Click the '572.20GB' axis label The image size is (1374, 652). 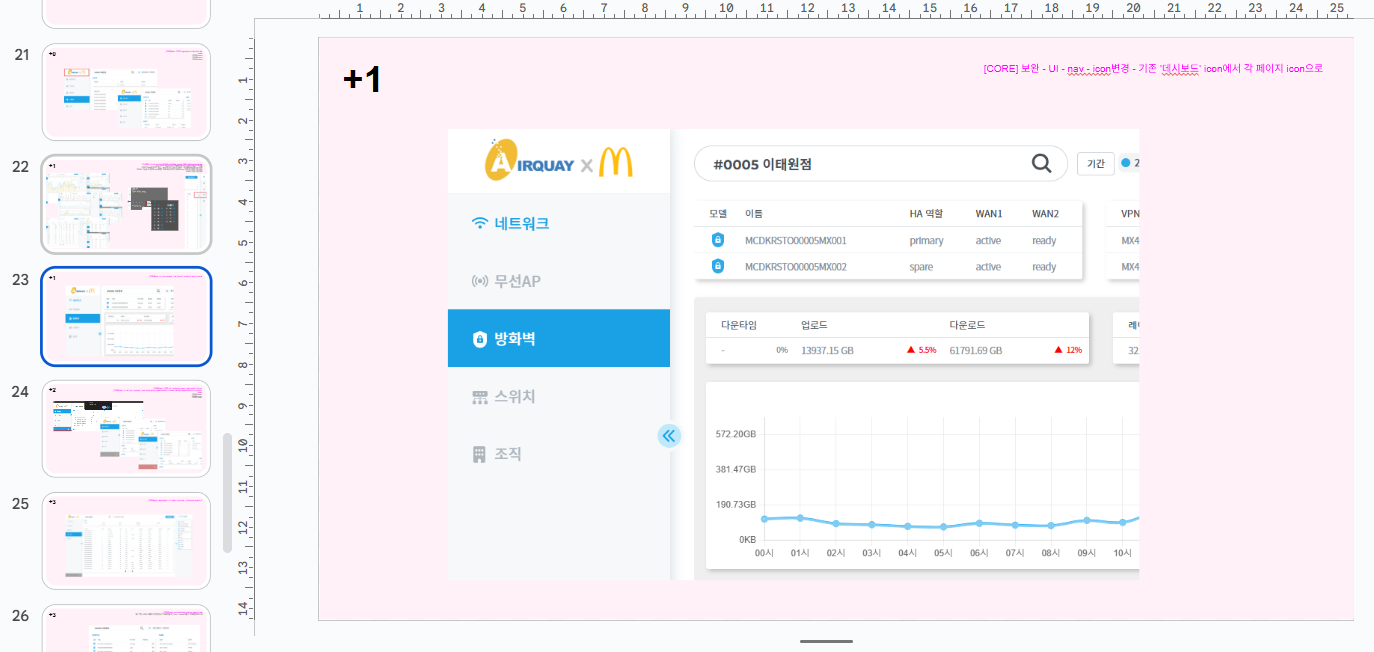pyautogui.click(x=736, y=434)
